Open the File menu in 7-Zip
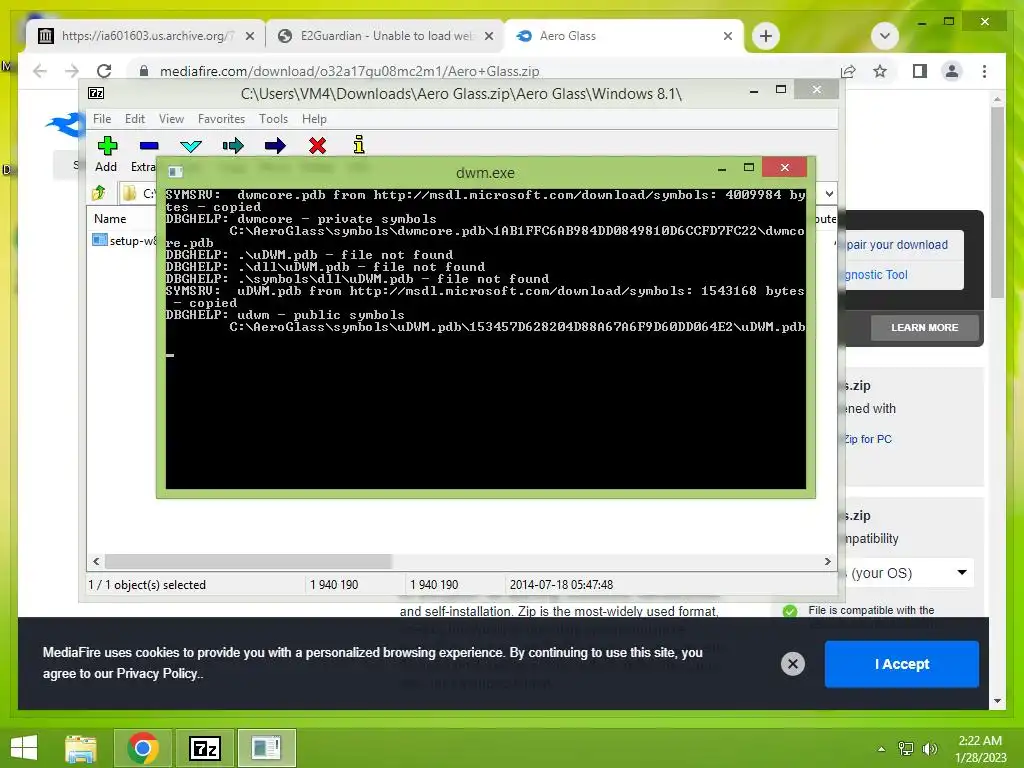1024x768 pixels. coord(102,119)
